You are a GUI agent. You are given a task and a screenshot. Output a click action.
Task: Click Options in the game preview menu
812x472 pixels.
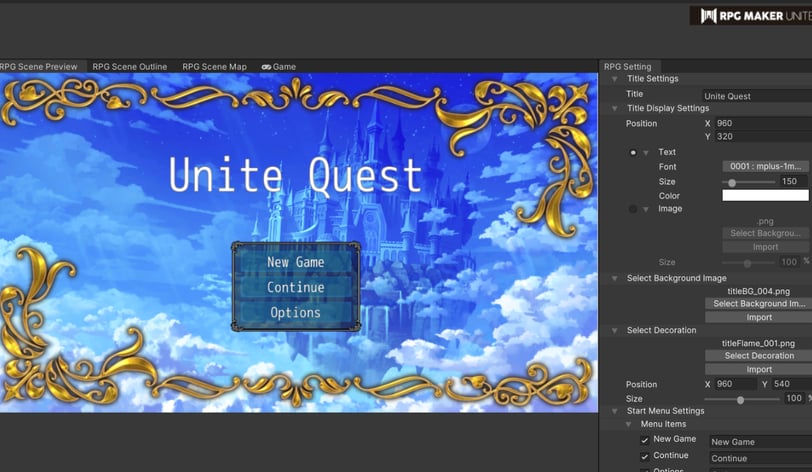click(296, 312)
